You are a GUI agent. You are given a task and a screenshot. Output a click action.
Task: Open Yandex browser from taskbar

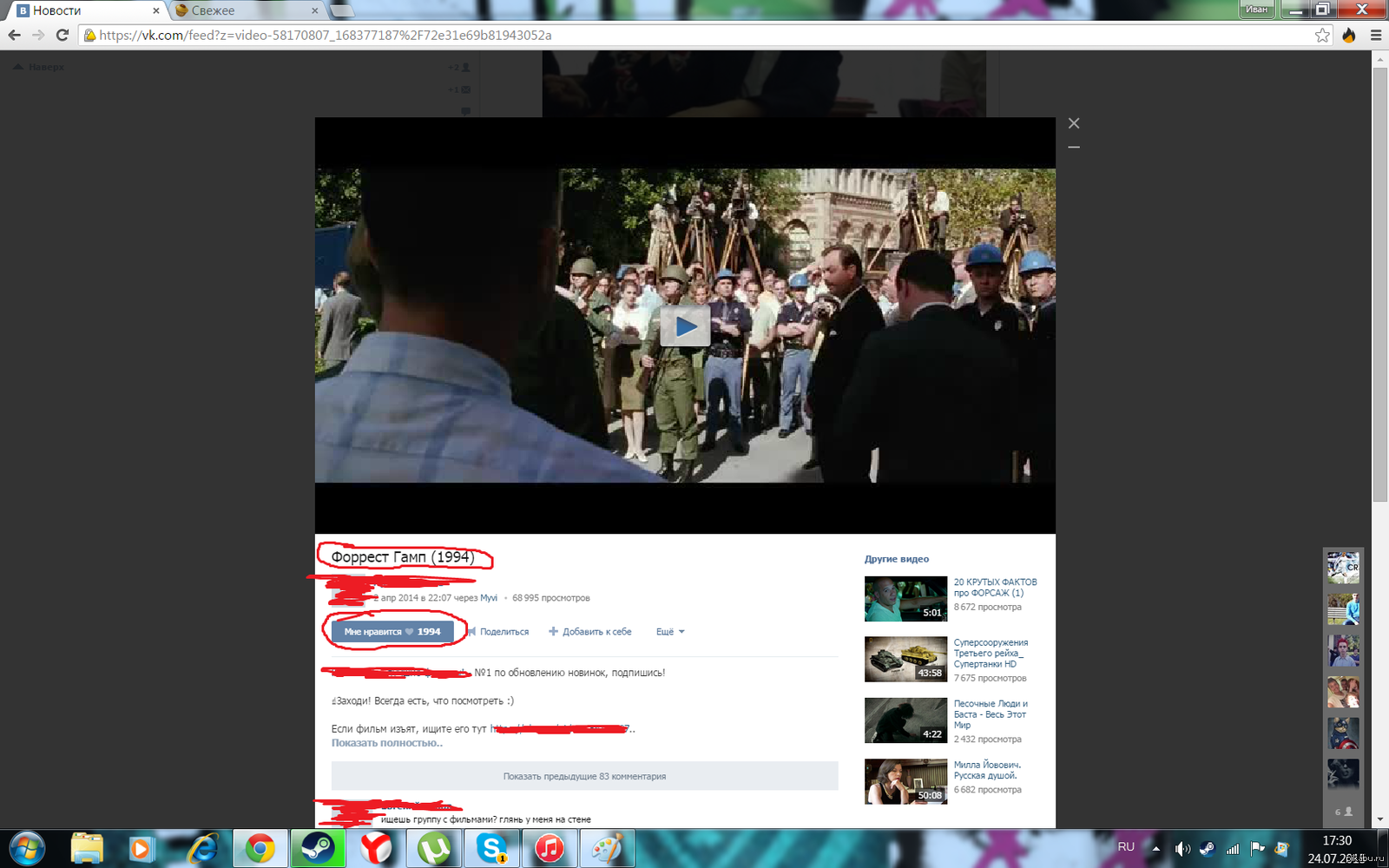pos(376,848)
